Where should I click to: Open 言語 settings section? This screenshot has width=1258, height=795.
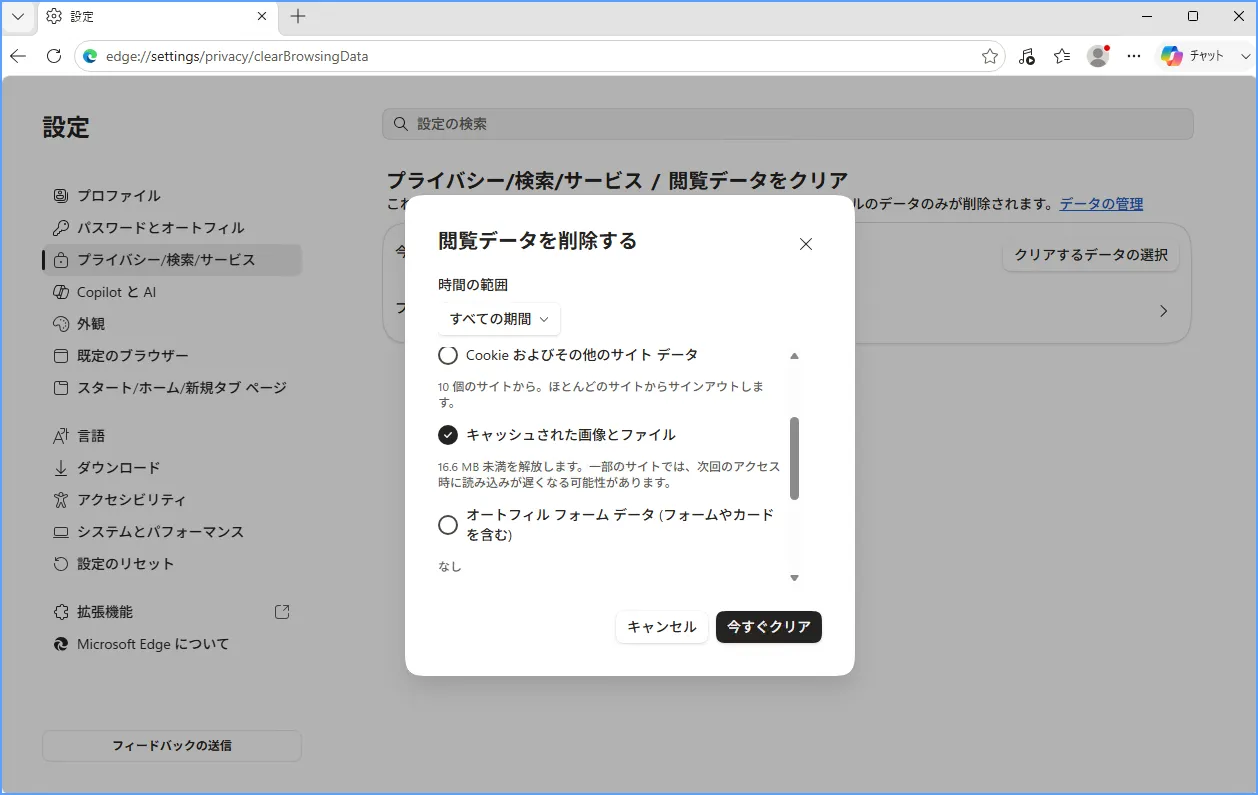(171, 436)
